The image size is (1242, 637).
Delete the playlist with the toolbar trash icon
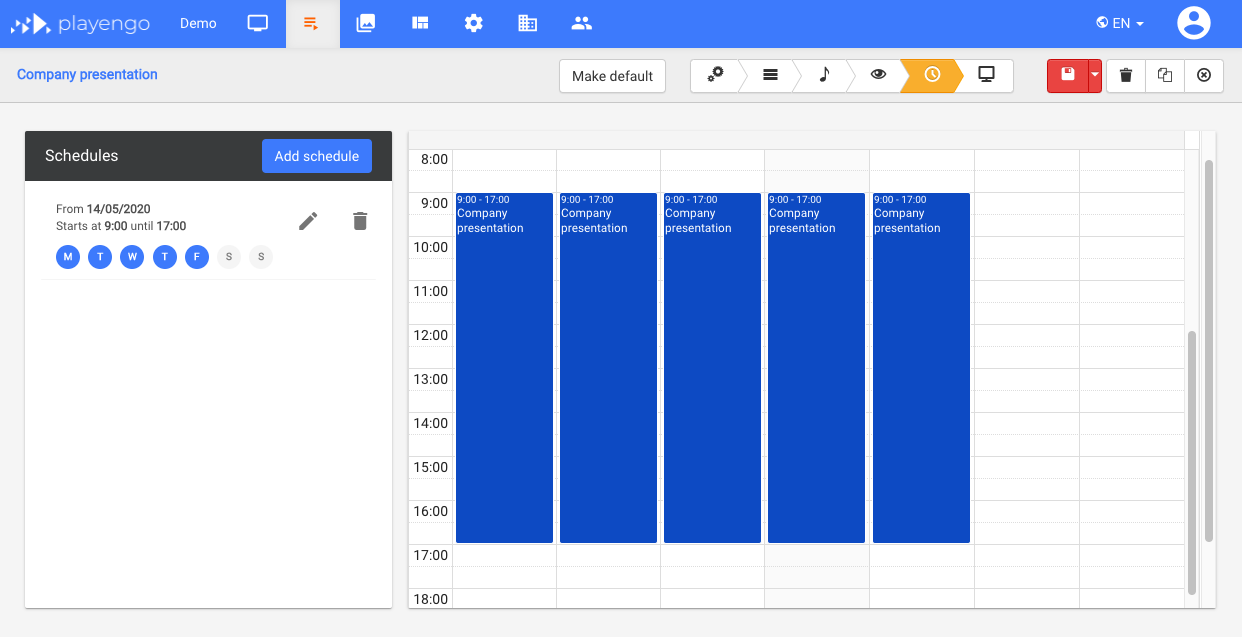(x=1126, y=76)
